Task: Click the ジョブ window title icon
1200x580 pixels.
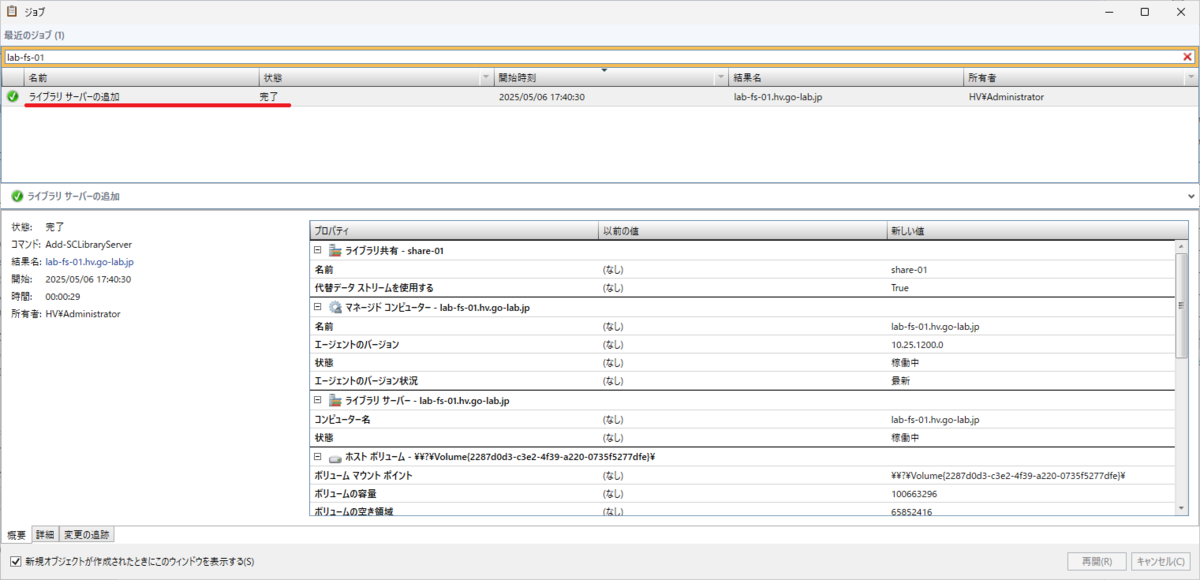Action: (x=11, y=12)
